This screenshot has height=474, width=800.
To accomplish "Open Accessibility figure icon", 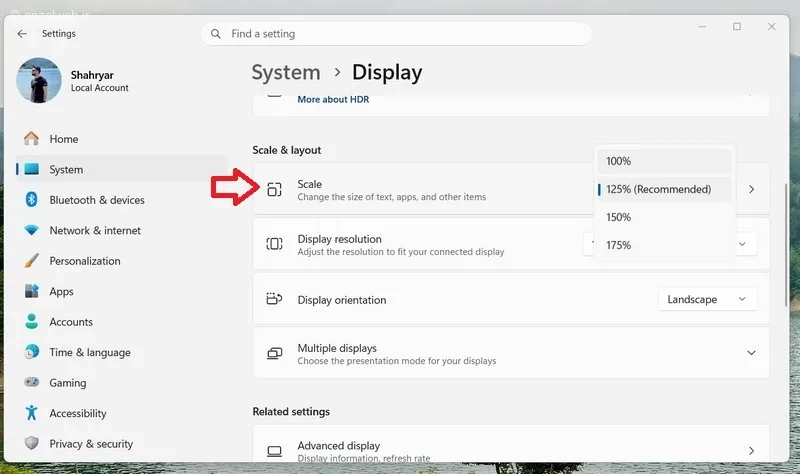I will pos(31,413).
